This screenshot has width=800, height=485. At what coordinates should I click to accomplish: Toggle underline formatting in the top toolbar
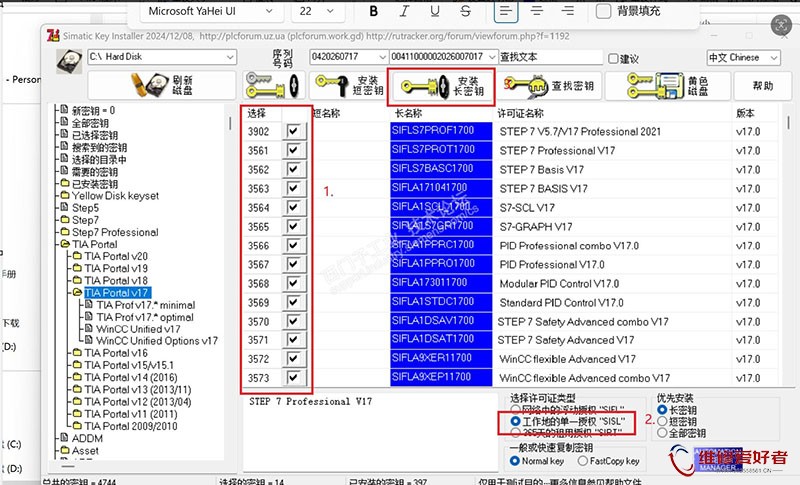435,11
